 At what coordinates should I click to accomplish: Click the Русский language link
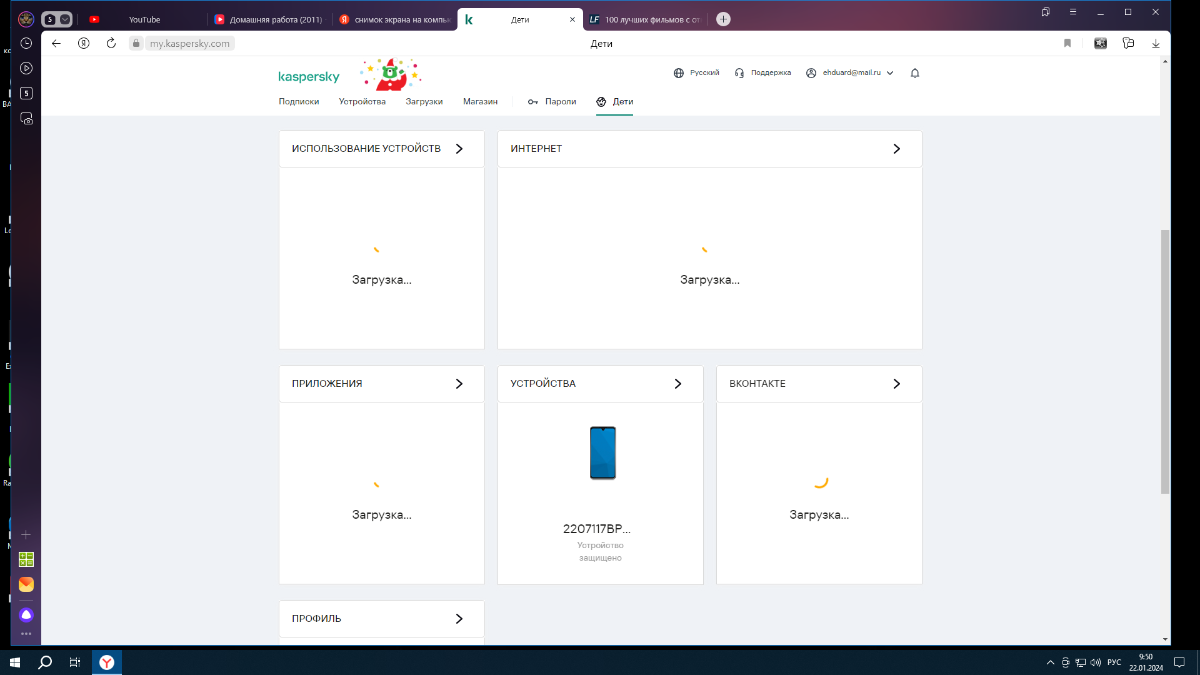pyautogui.click(x=704, y=73)
